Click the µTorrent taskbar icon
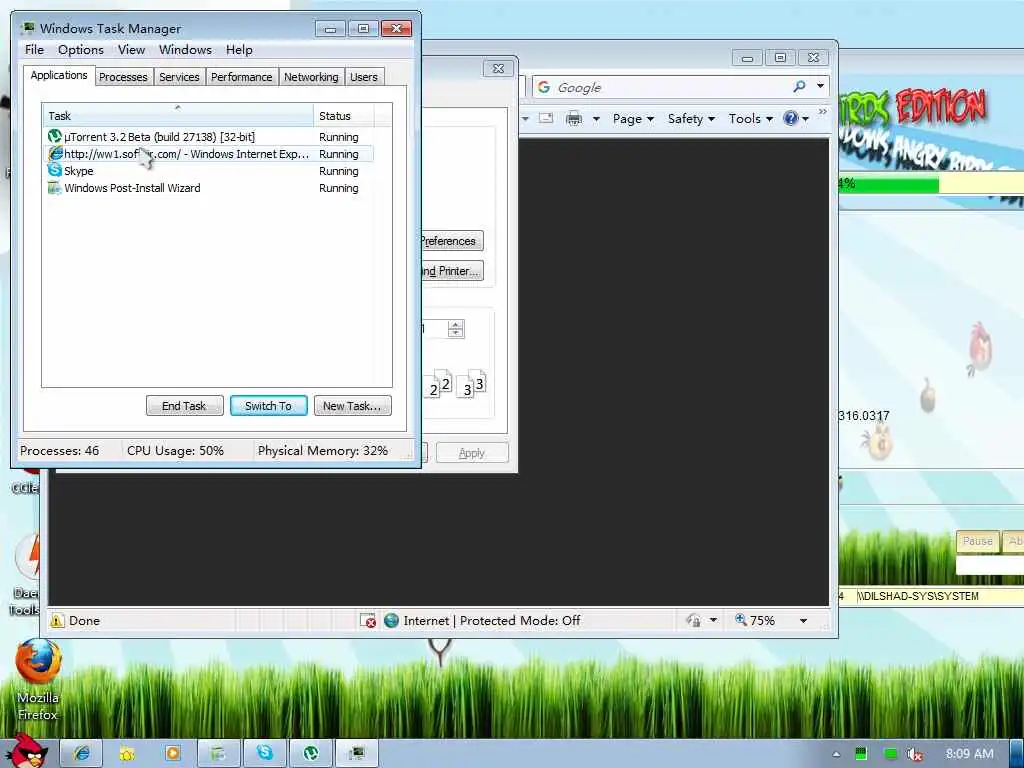 311,753
